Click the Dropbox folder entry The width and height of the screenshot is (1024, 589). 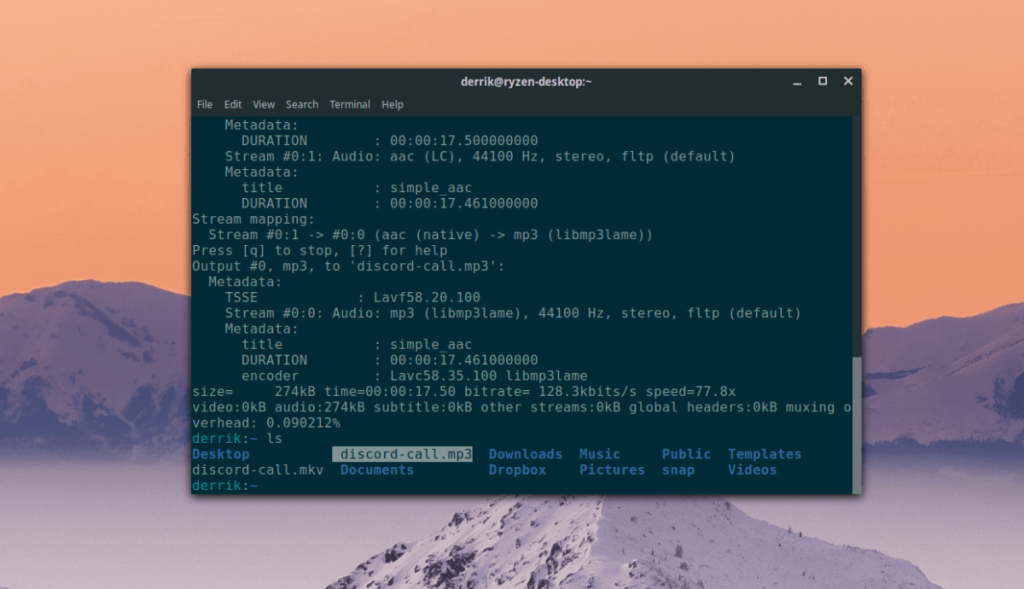(517, 469)
